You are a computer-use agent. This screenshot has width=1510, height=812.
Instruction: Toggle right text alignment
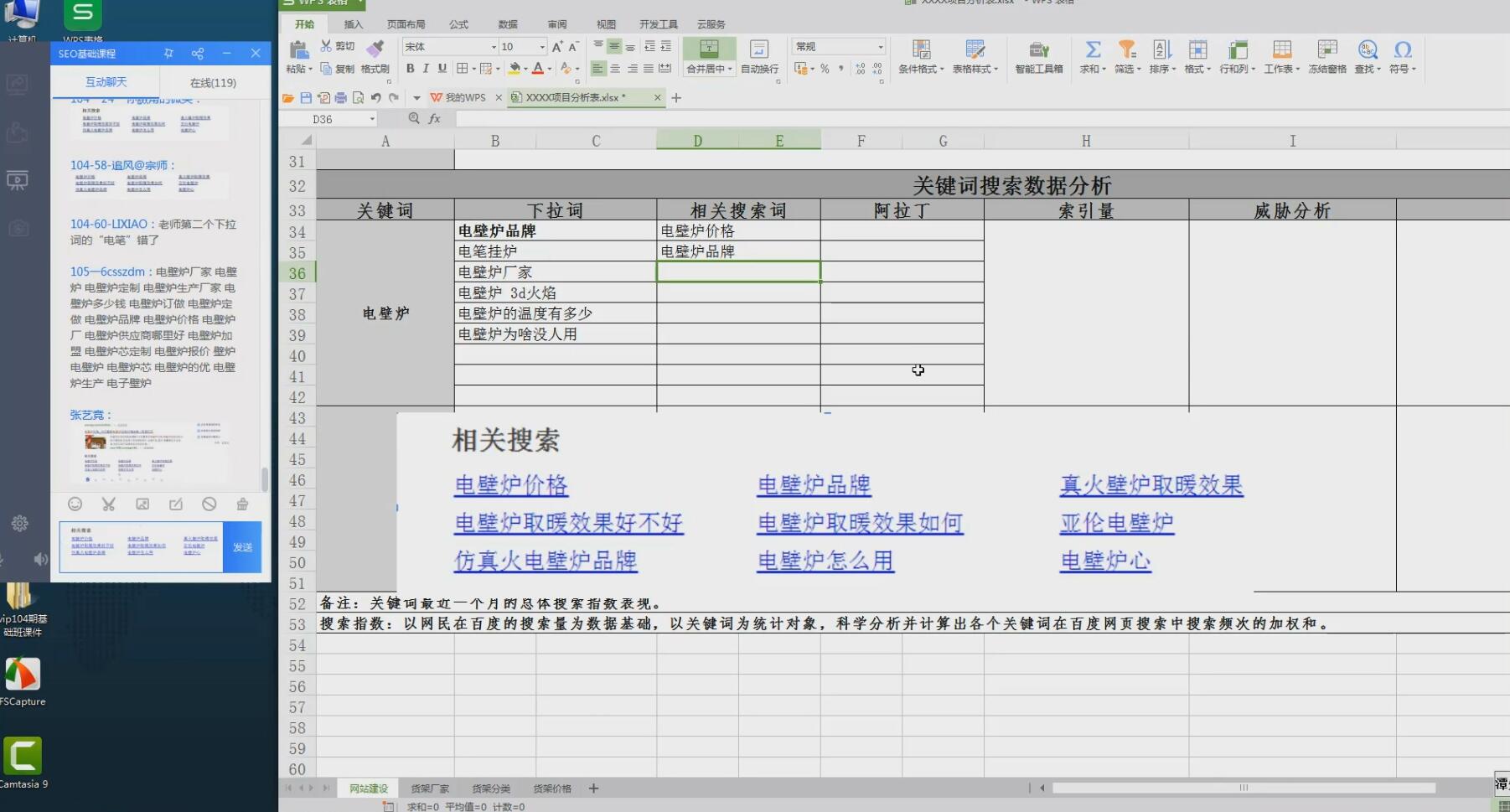point(632,69)
